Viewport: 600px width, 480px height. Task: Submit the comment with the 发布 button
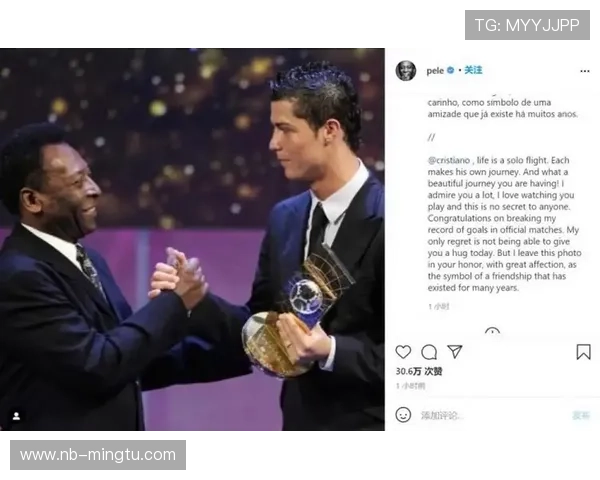click(x=580, y=415)
